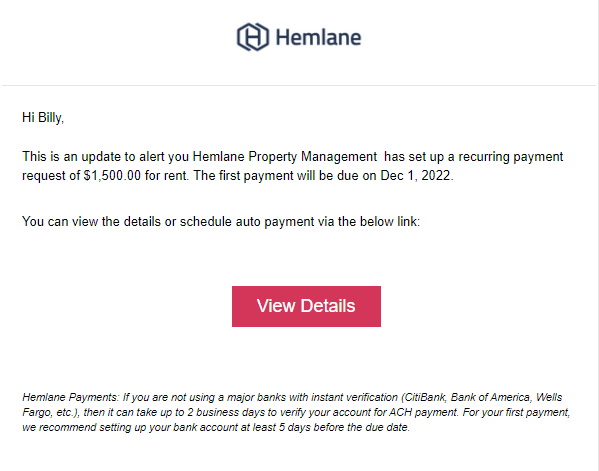
Task: Click the Hemlane wordmark in header
Action: point(318,37)
